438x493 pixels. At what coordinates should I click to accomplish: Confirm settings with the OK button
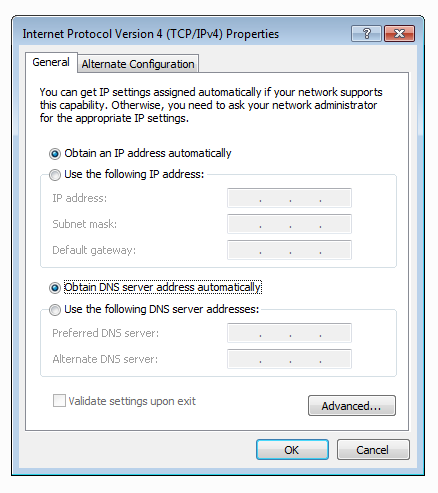tap(292, 450)
